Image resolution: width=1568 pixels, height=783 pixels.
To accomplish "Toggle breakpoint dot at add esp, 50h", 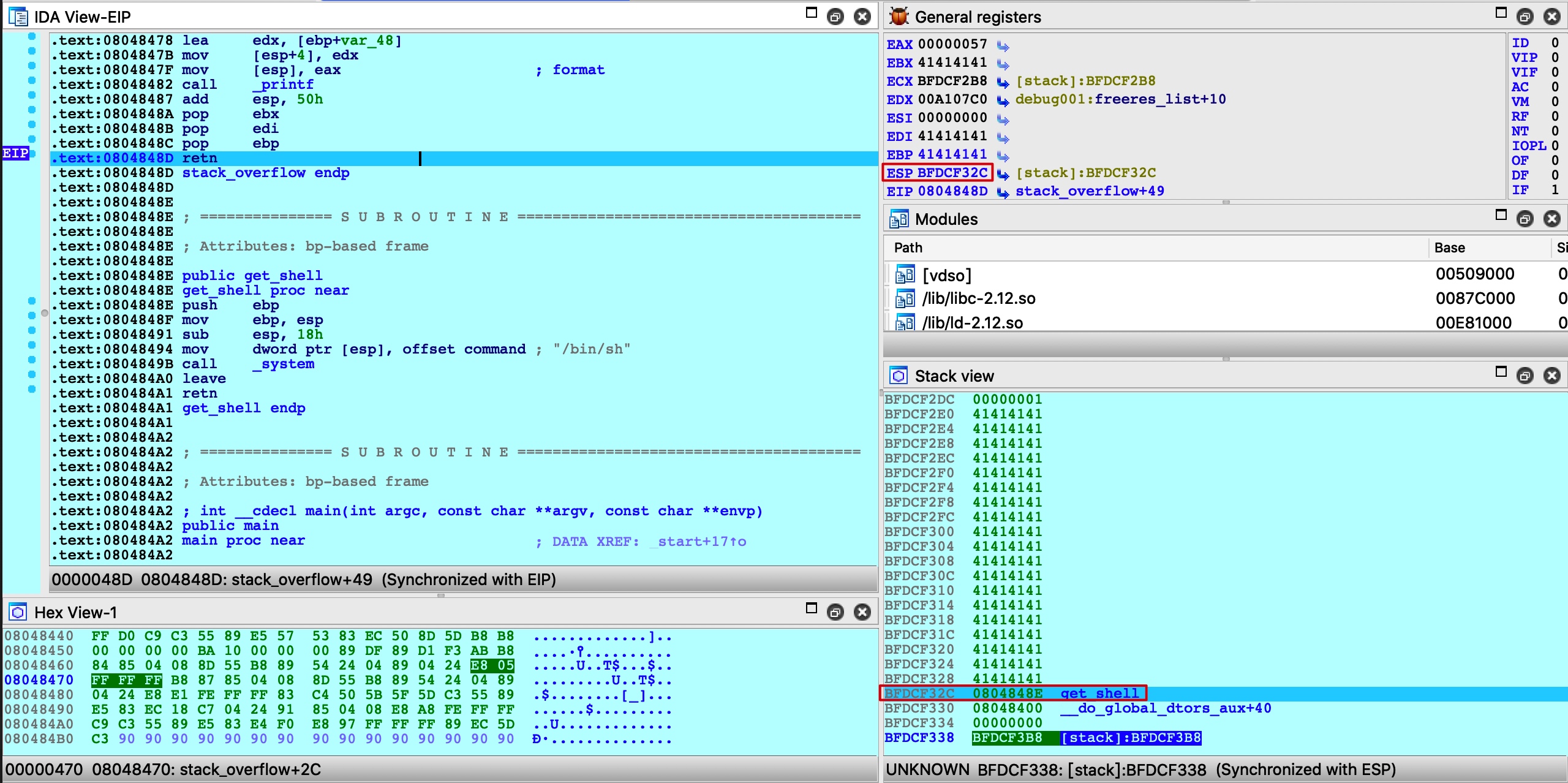I will (x=32, y=95).
